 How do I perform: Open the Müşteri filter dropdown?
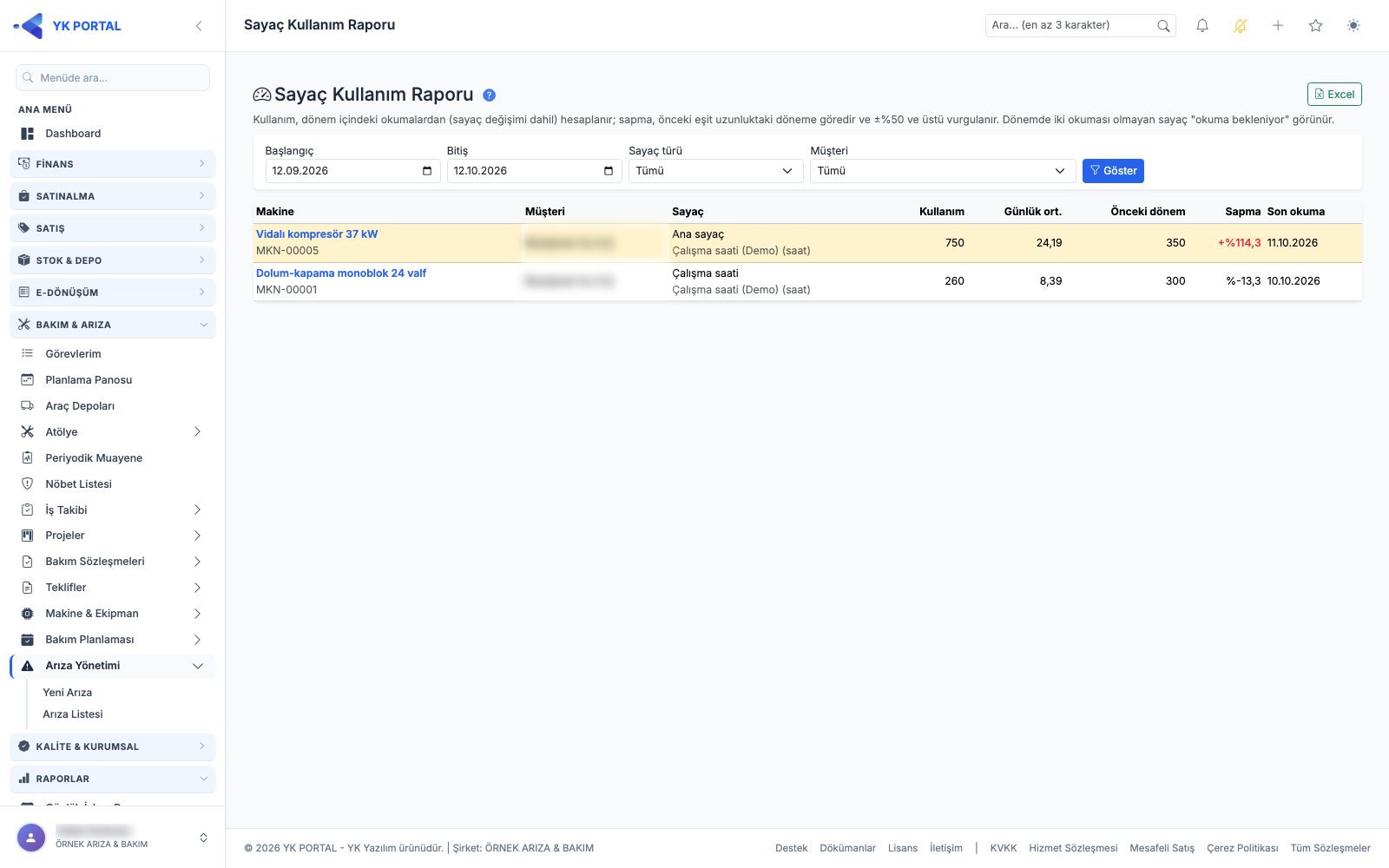pos(943,171)
